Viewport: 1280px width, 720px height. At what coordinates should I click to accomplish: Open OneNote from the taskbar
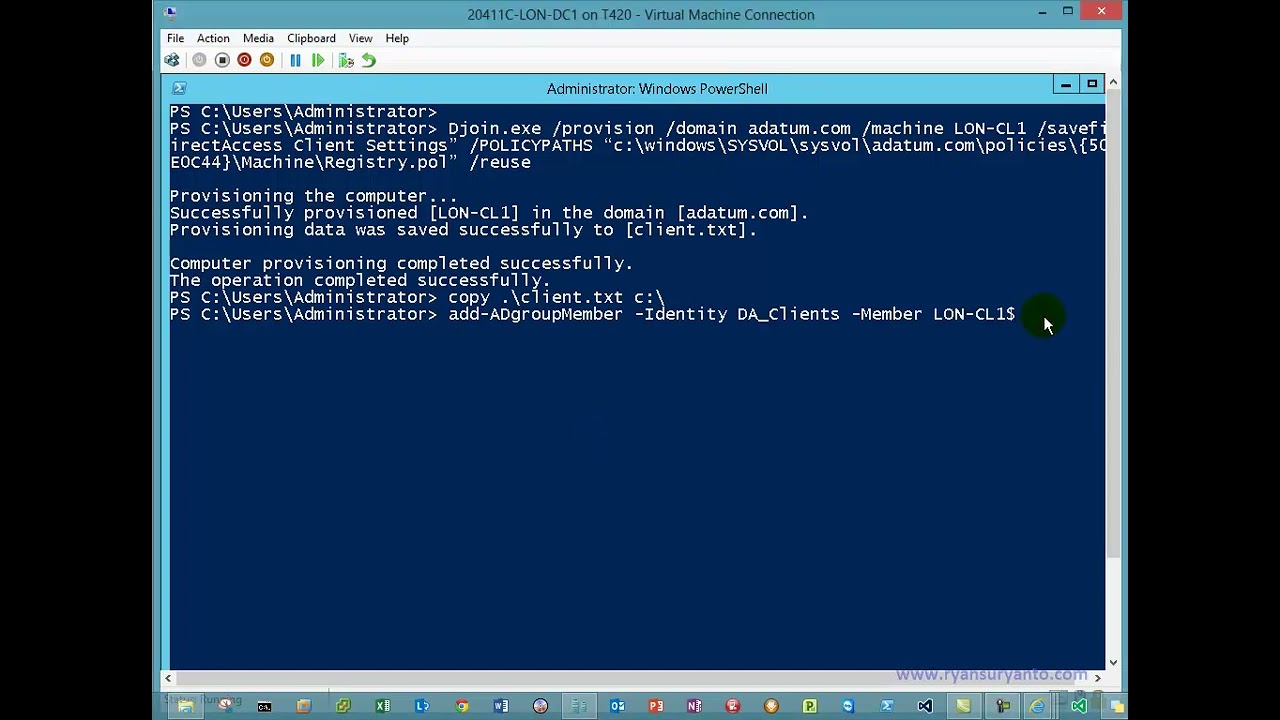(x=695, y=706)
